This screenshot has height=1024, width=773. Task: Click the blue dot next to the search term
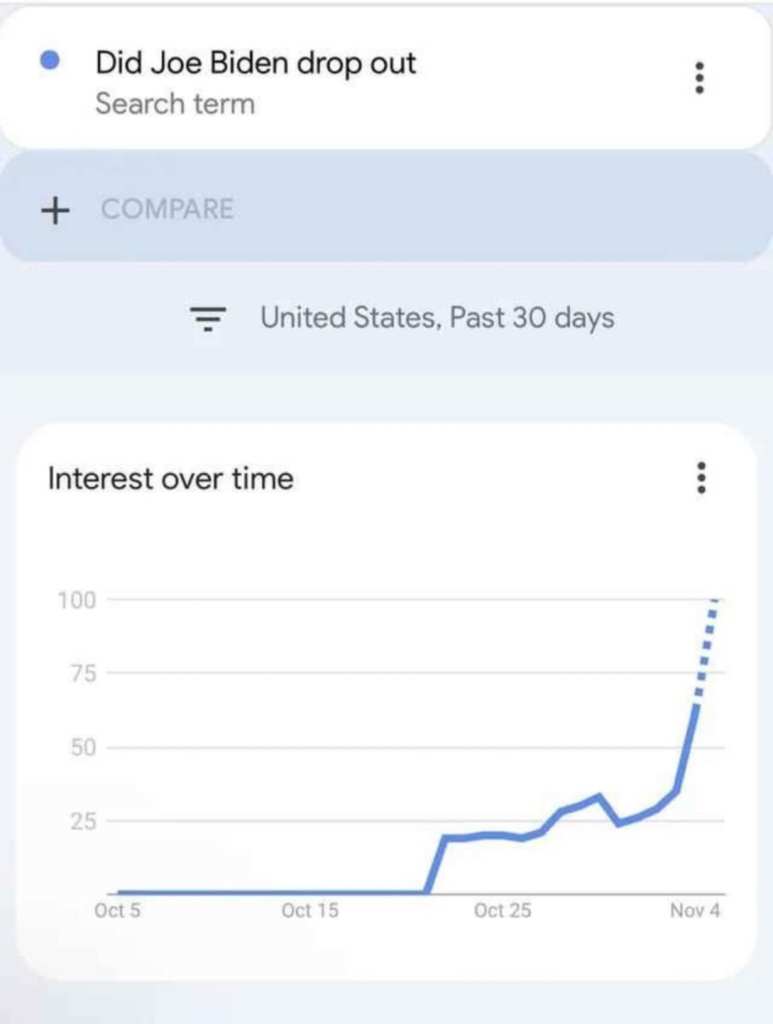[x=48, y=62]
